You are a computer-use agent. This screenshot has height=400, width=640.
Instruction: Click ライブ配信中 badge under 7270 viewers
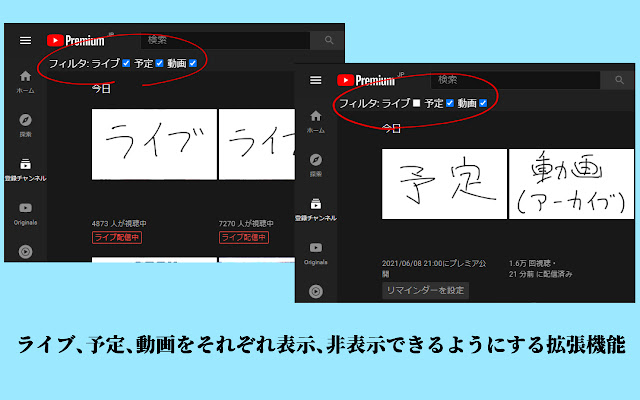(244, 238)
